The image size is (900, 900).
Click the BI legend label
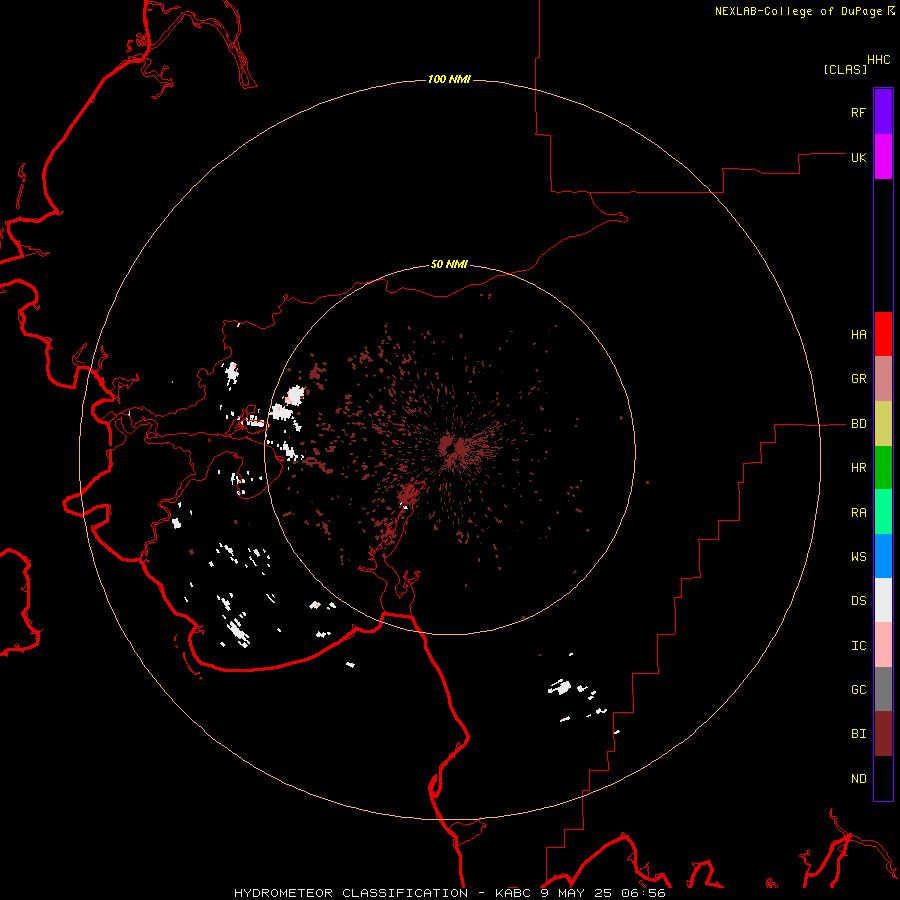[x=858, y=734]
